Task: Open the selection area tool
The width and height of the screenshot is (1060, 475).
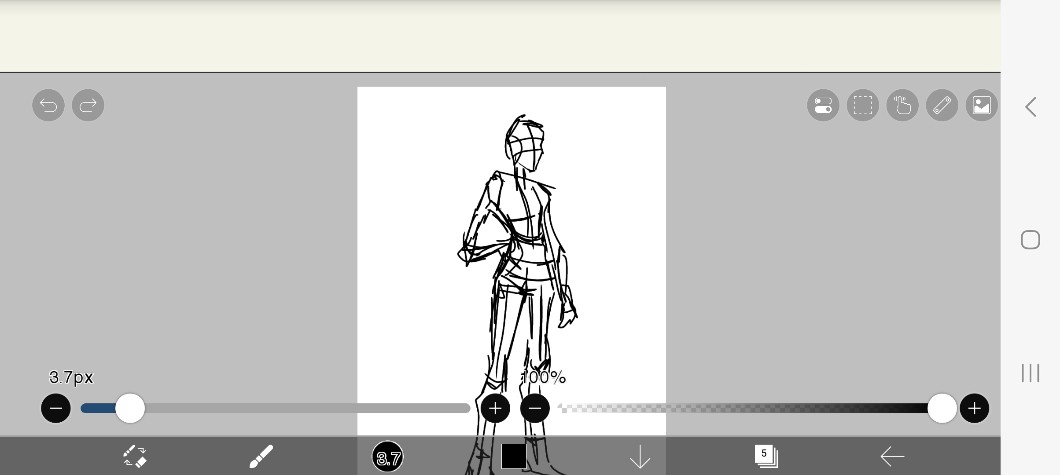Action: click(863, 105)
